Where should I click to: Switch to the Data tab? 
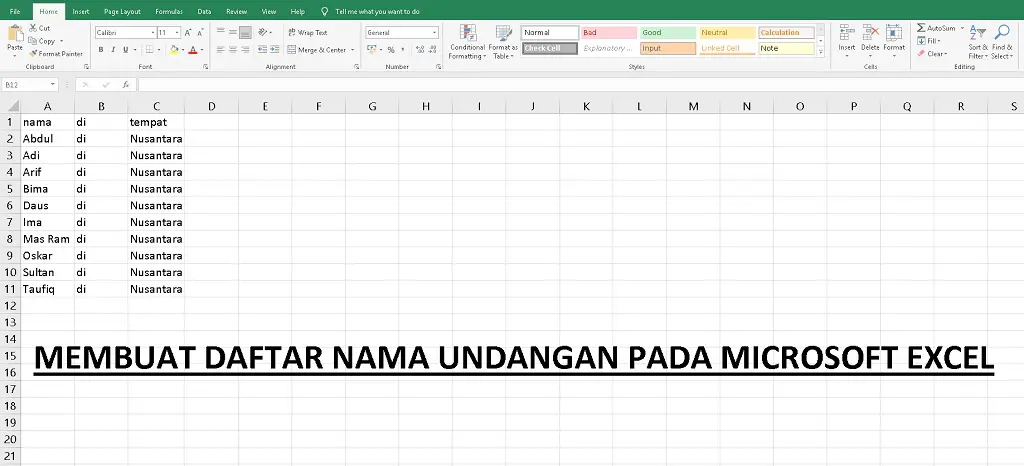point(204,12)
